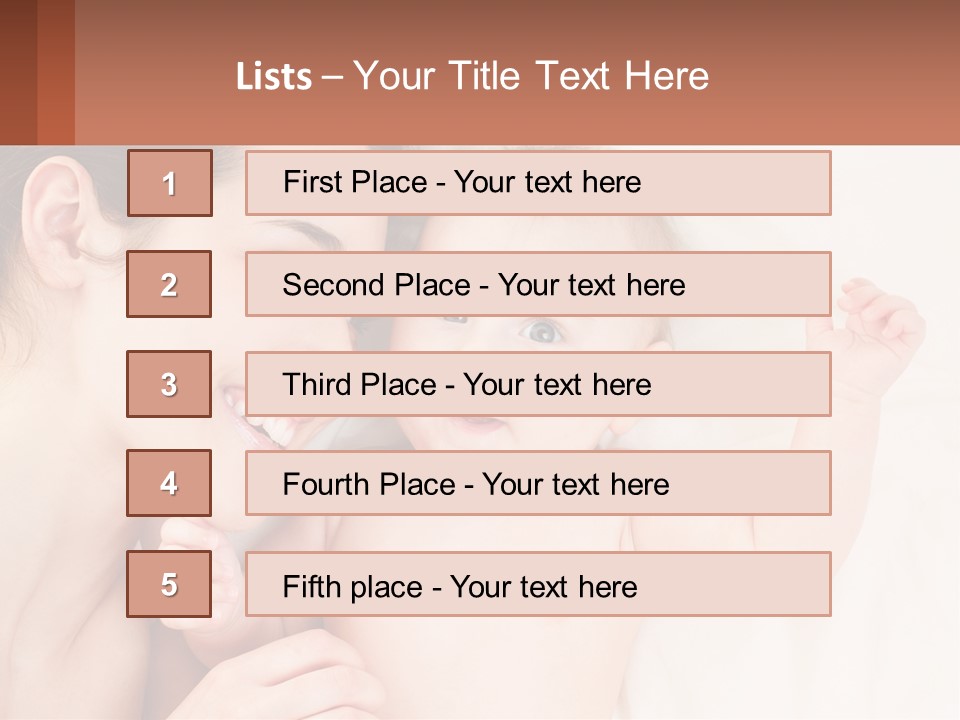Click the Second Place text bar
Viewport: 960px width, 720px height.
pos(538,284)
